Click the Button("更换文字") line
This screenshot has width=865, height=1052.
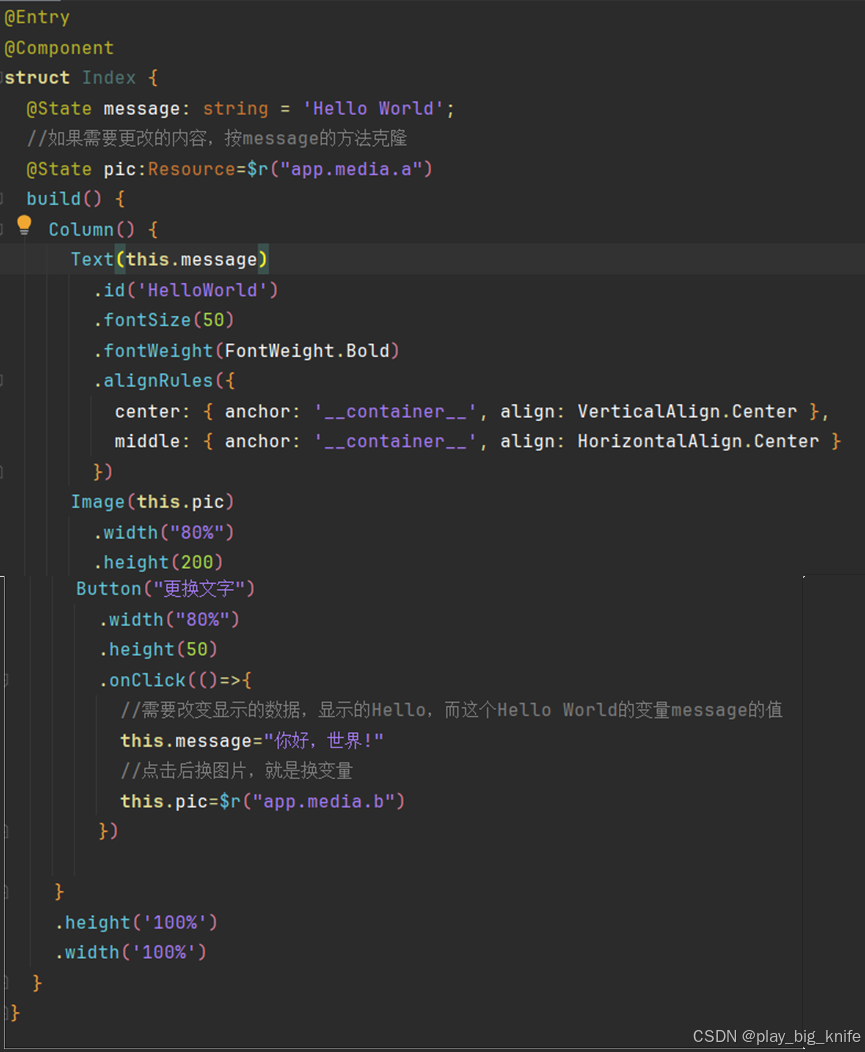[165, 589]
